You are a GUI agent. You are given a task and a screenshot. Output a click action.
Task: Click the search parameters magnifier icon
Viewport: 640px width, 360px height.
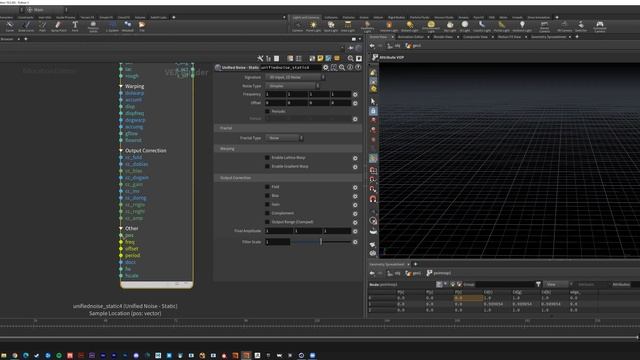pos(342,67)
